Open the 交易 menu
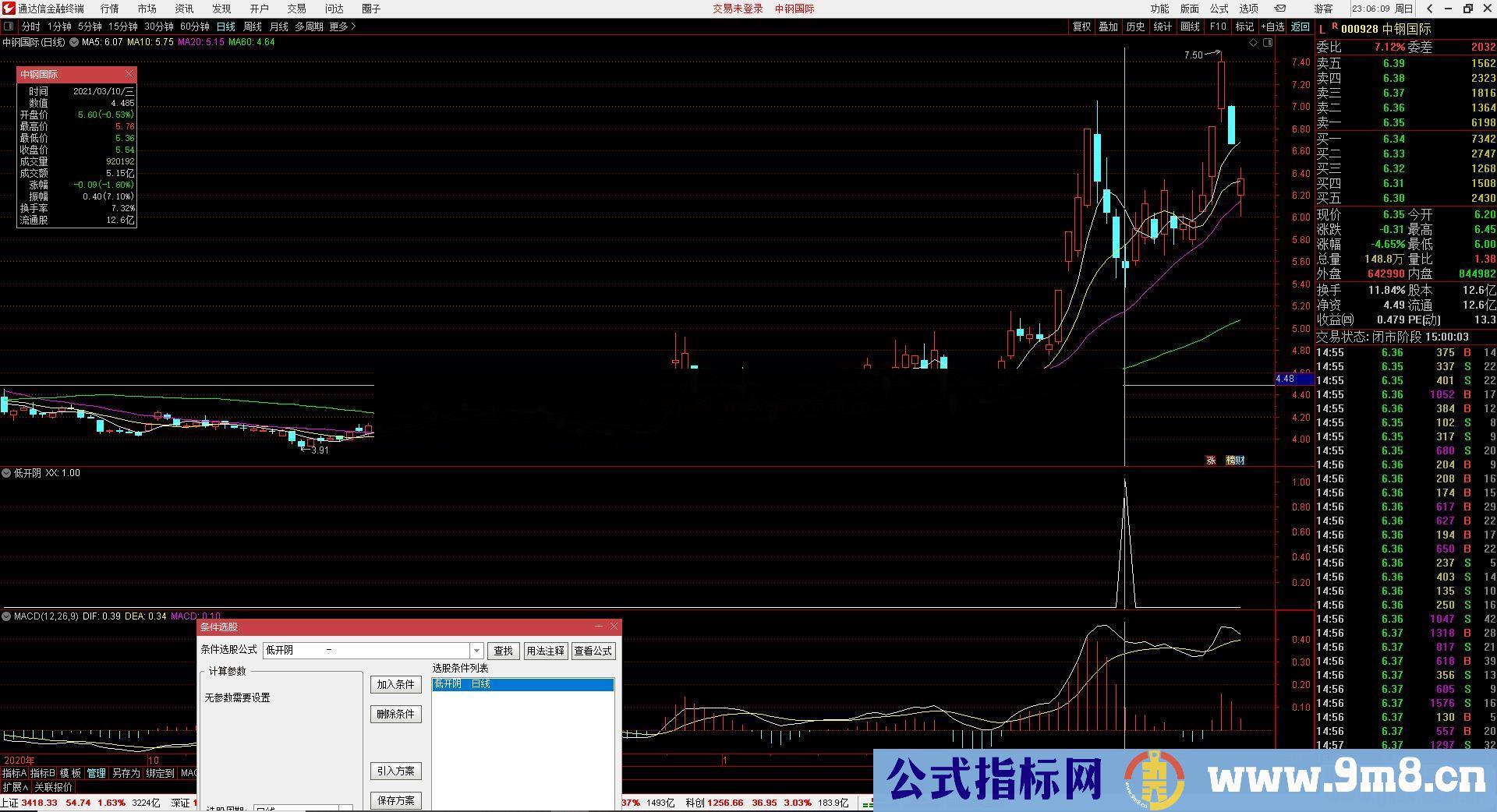This screenshot has height=812, width=1497. tap(296, 9)
